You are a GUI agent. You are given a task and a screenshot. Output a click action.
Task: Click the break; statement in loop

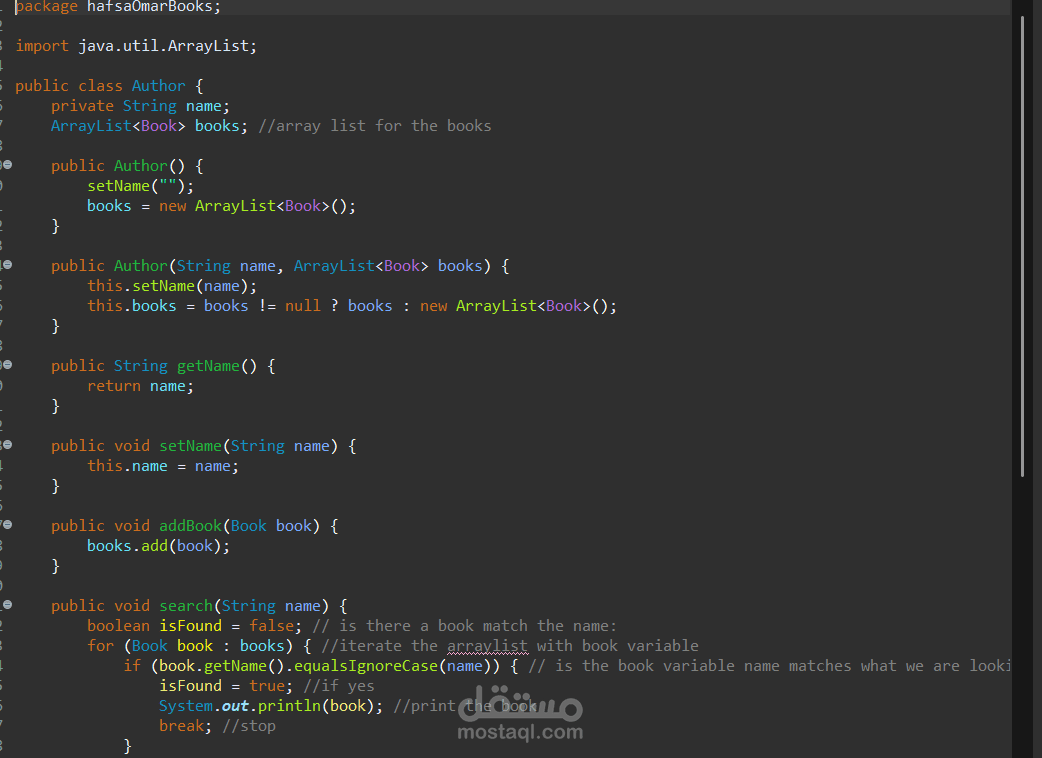(x=185, y=726)
